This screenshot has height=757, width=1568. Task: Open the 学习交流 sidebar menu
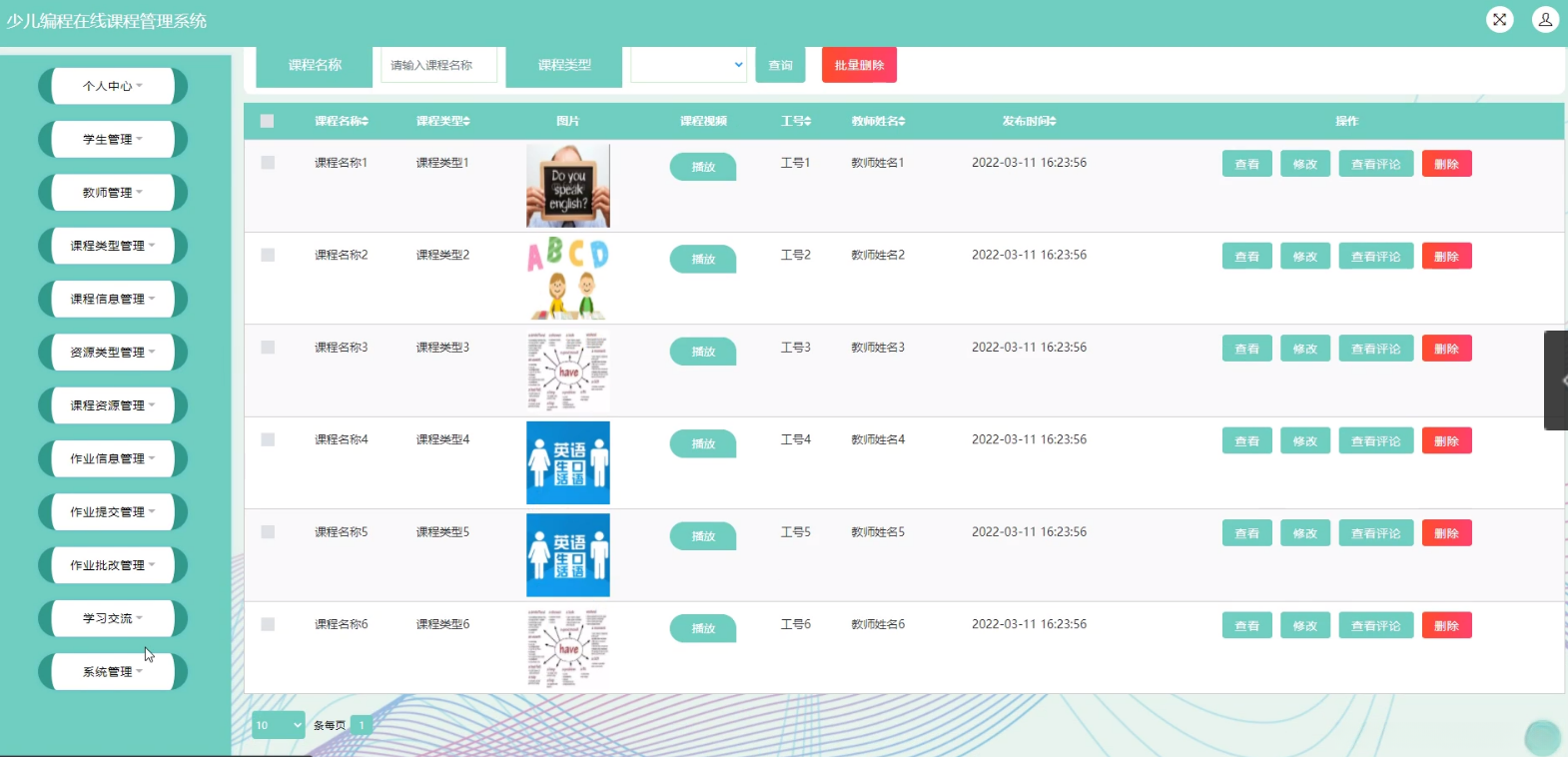coord(113,618)
